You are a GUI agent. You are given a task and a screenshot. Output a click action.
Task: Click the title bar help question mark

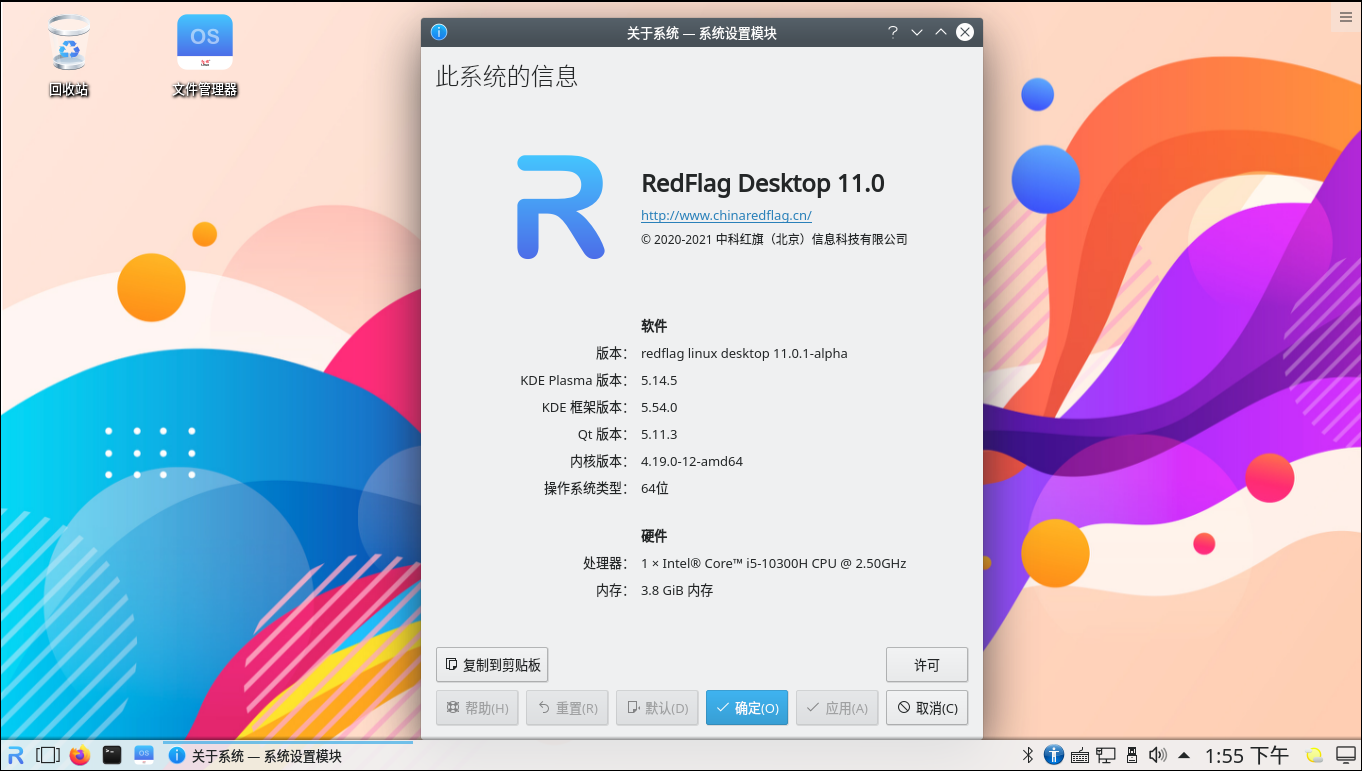(893, 32)
